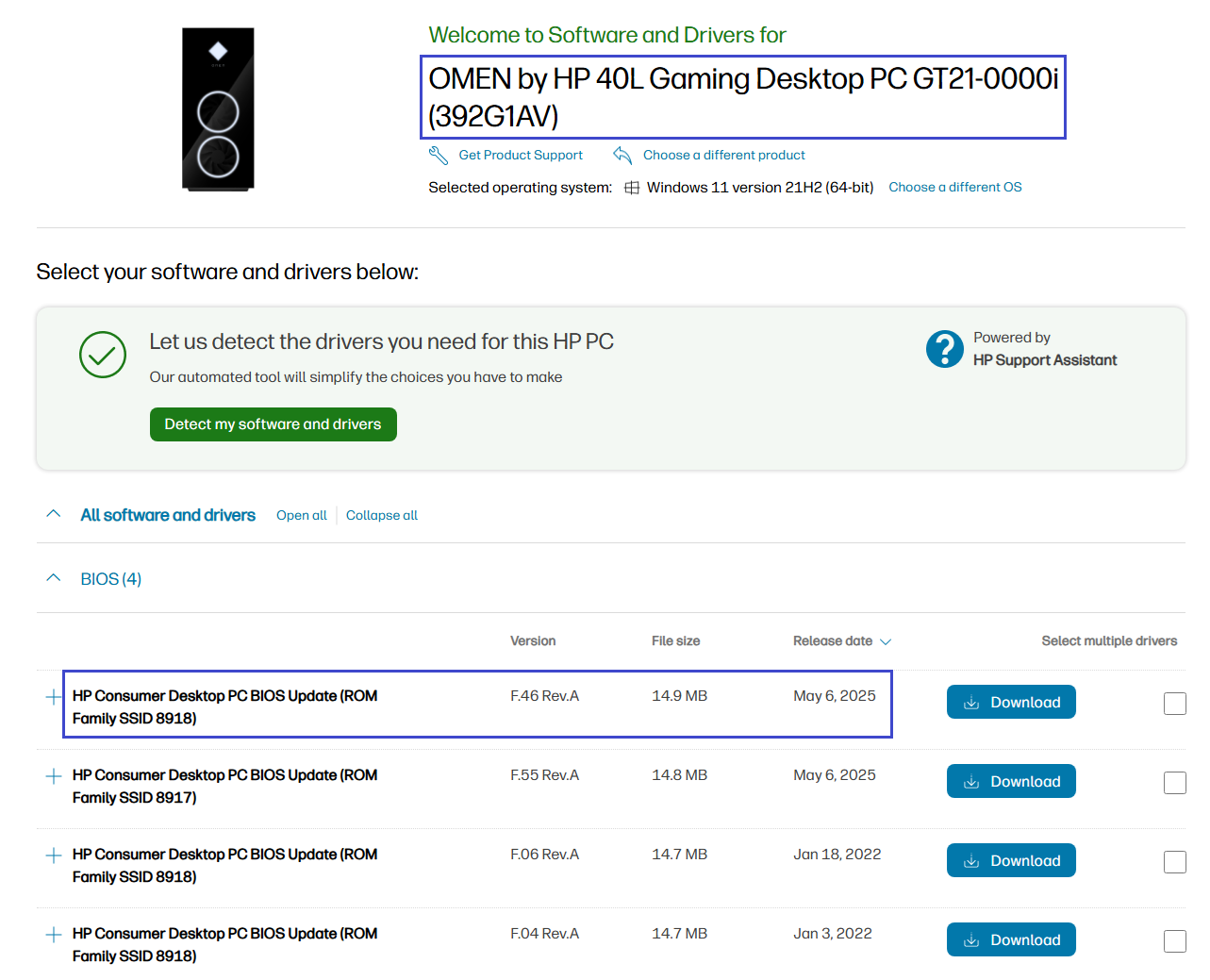Click the back-arrow icon for different product
The width and height of the screenshot is (1210, 980).
pyautogui.click(x=622, y=155)
